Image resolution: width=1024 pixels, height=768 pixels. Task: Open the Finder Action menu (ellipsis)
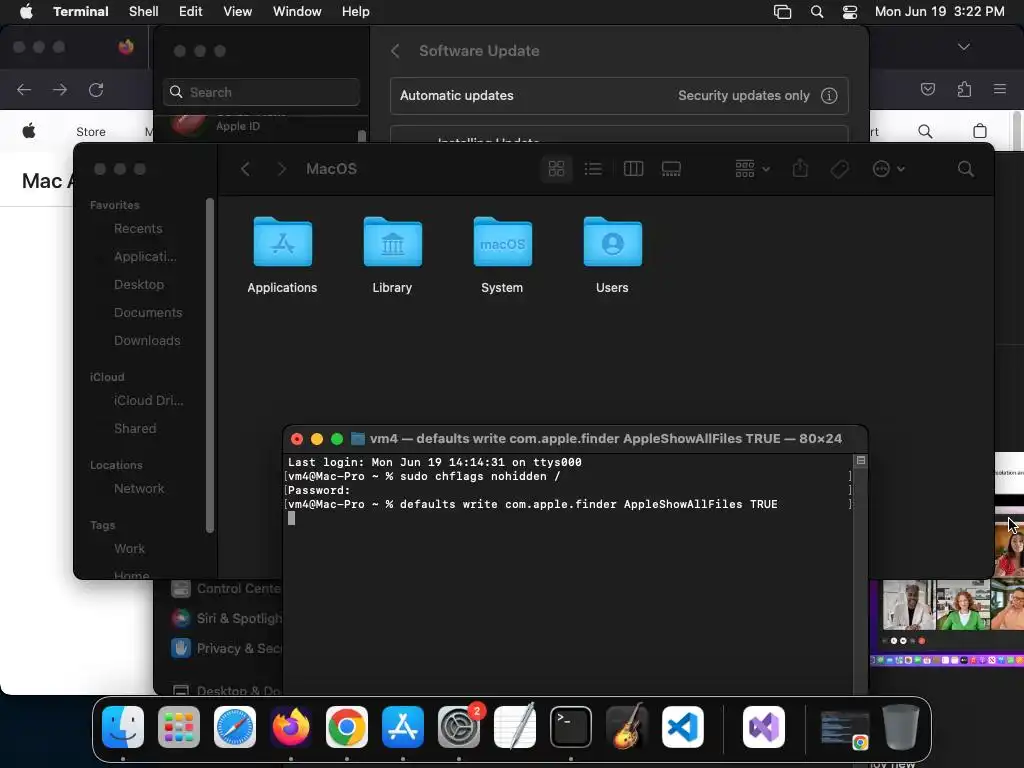coord(888,169)
